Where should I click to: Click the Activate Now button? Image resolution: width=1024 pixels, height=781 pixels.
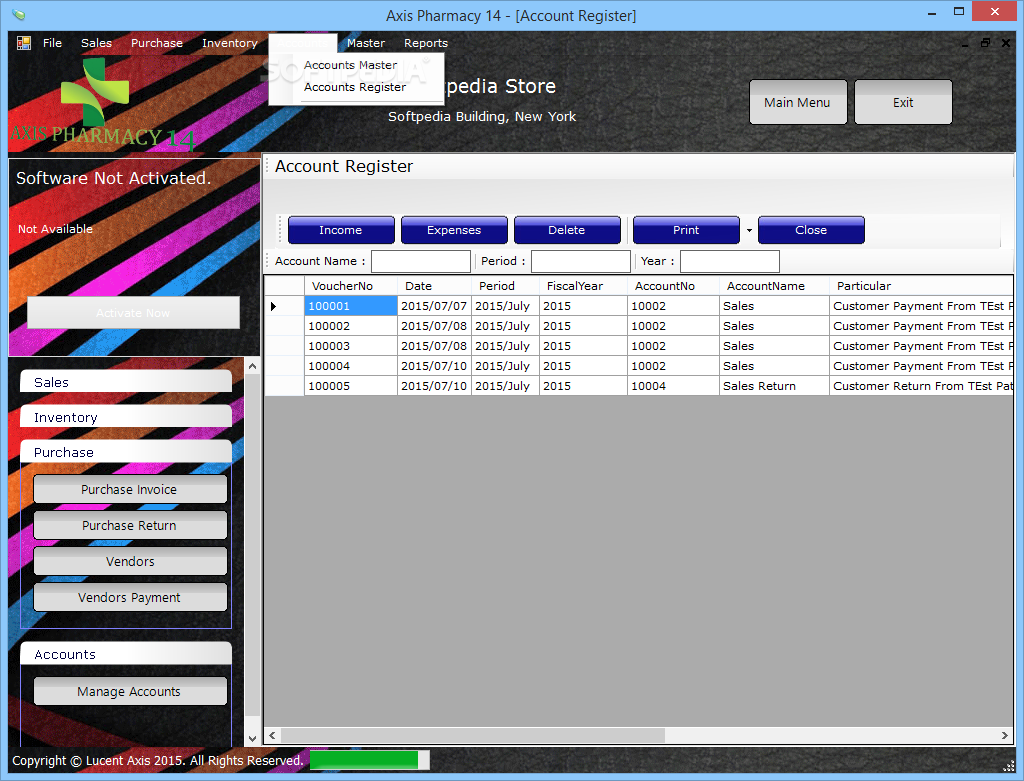(133, 313)
